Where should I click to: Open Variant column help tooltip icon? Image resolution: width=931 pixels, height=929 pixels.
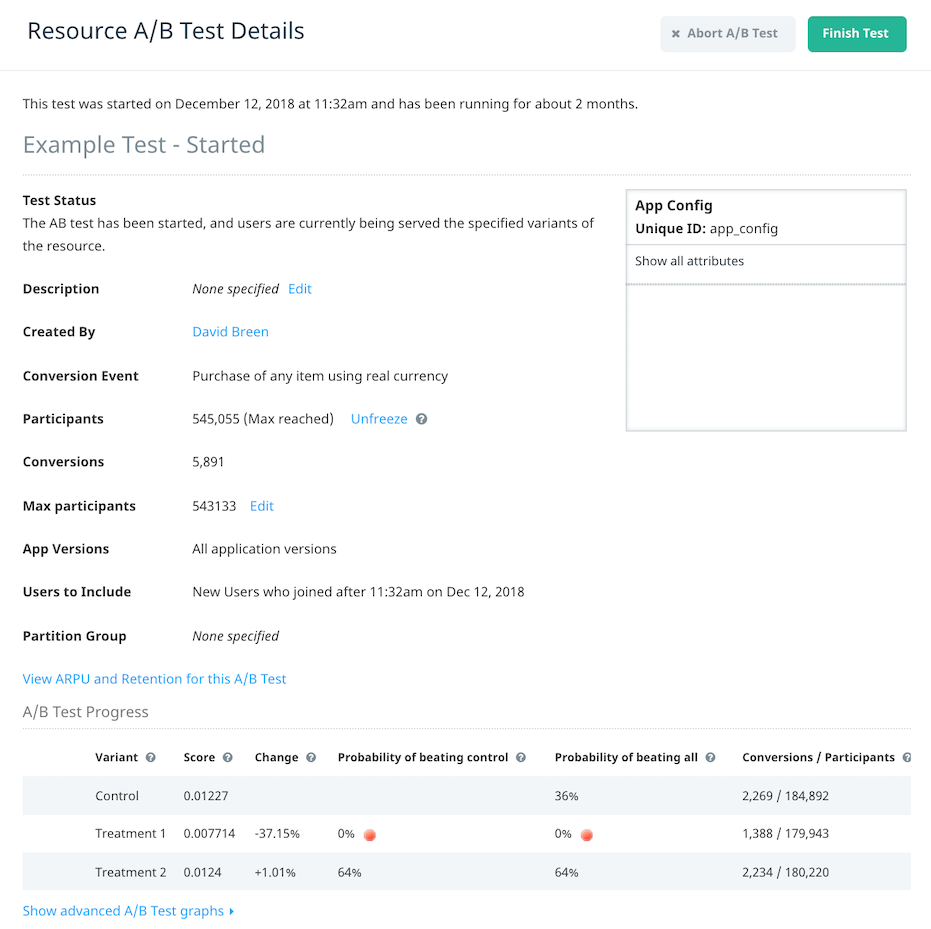(x=151, y=757)
